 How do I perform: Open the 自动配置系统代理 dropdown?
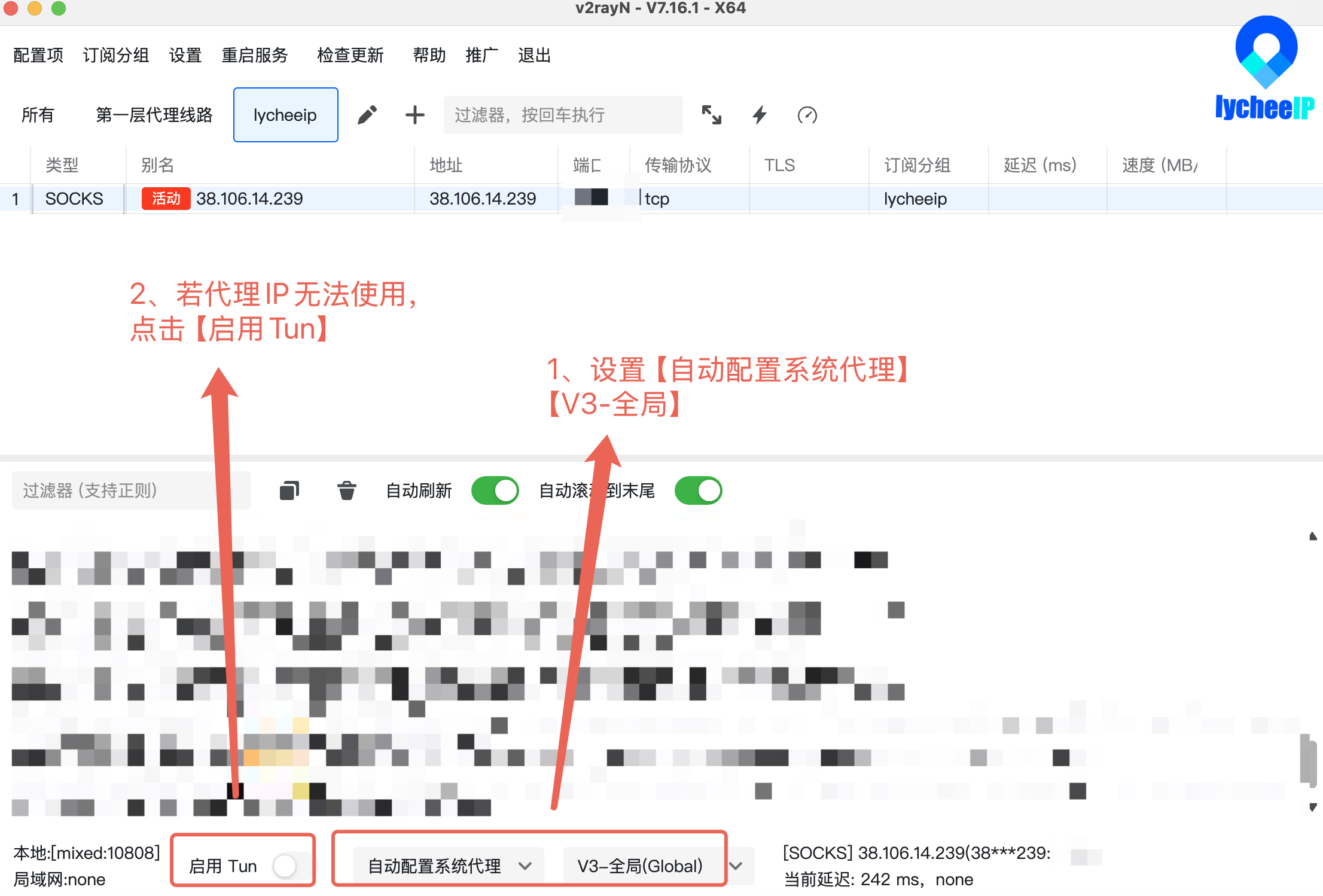(449, 865)
